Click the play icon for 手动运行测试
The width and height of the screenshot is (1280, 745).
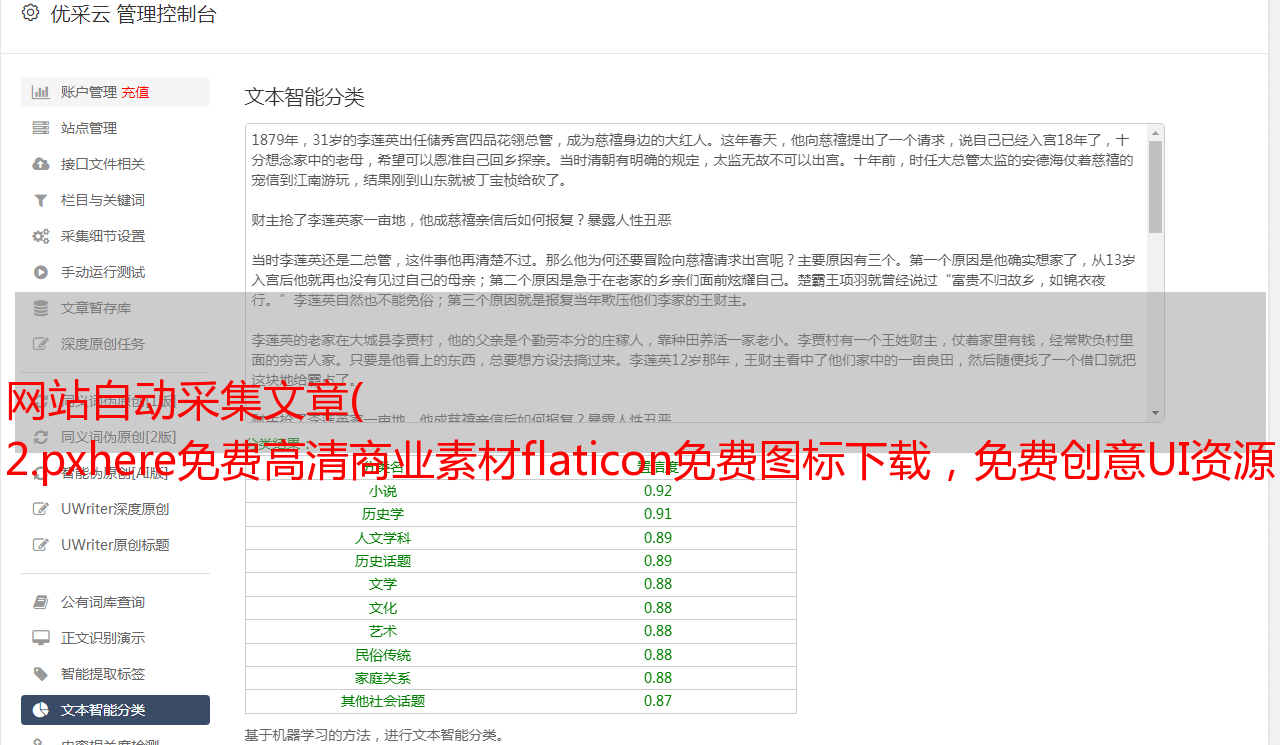pyautogui.click(x=41, y=272)
